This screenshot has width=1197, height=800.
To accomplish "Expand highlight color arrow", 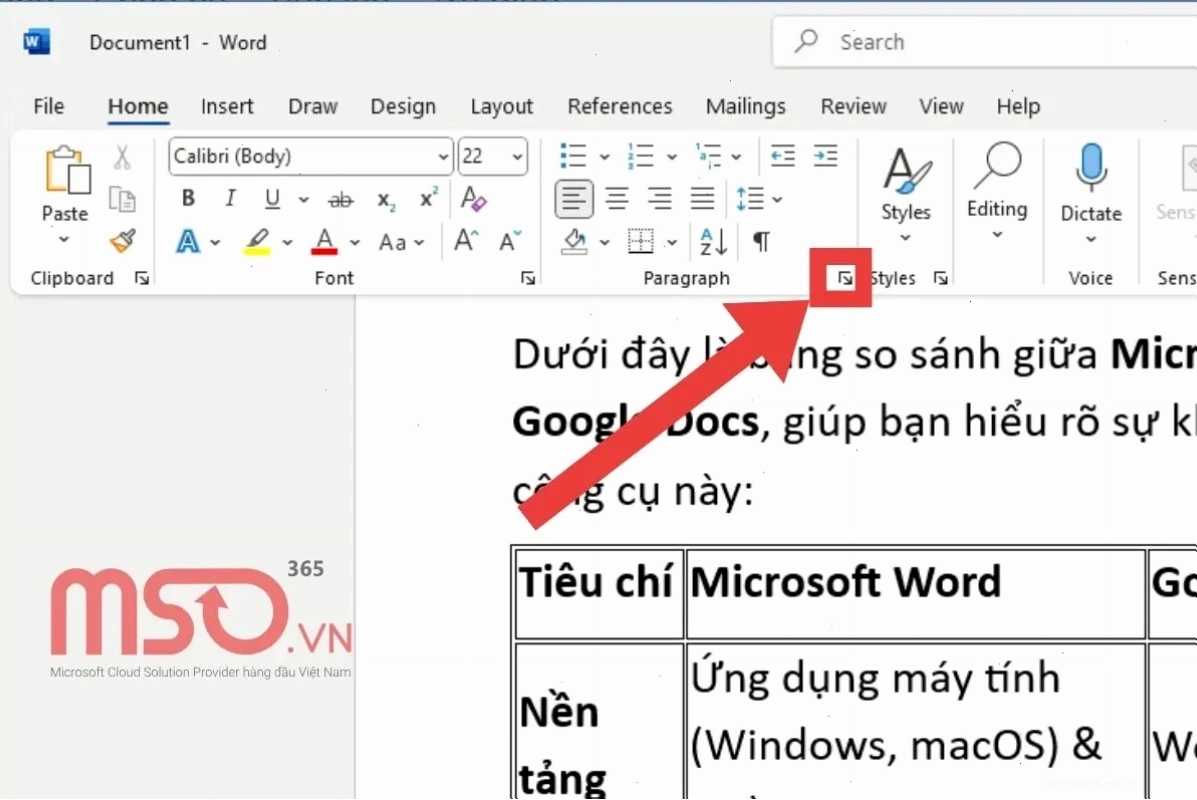I will pos(287,243).
